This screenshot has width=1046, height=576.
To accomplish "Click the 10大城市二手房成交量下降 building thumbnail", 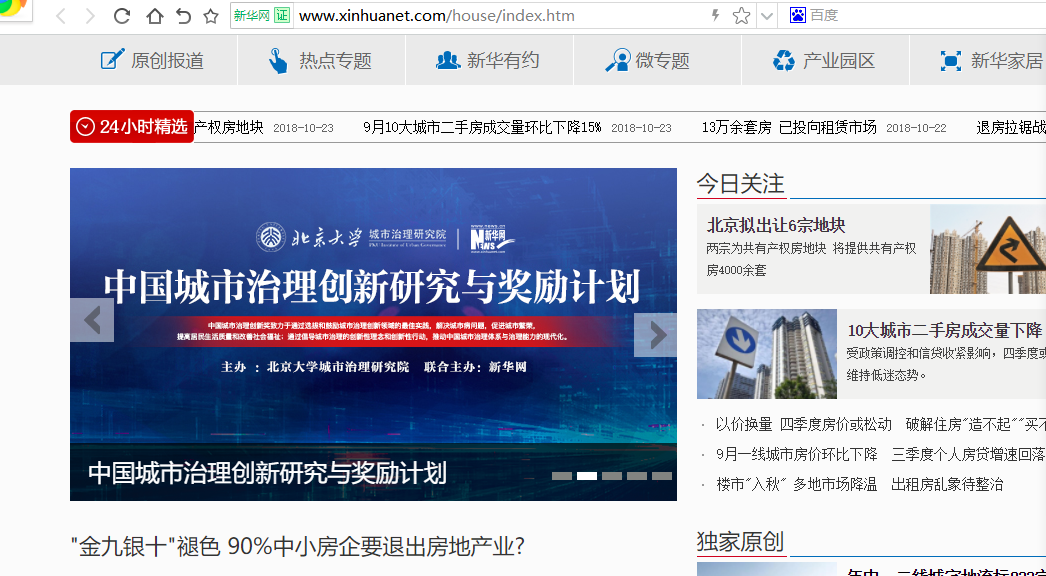I will coord(766,354).
